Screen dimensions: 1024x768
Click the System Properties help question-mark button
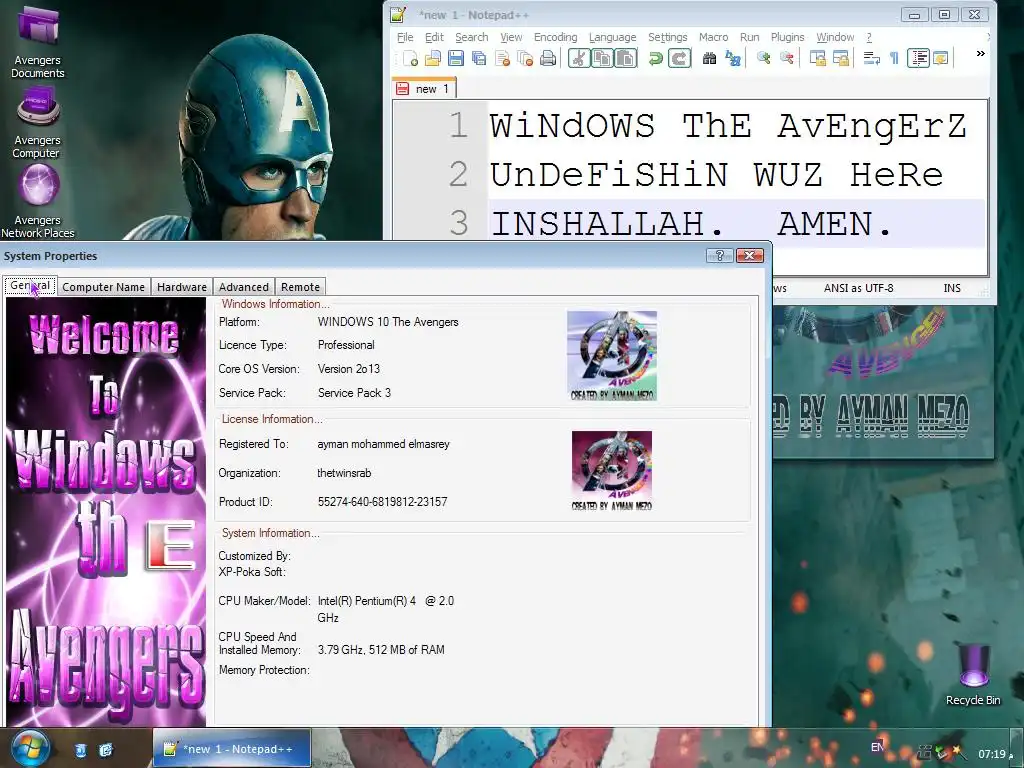coord(720,255)
